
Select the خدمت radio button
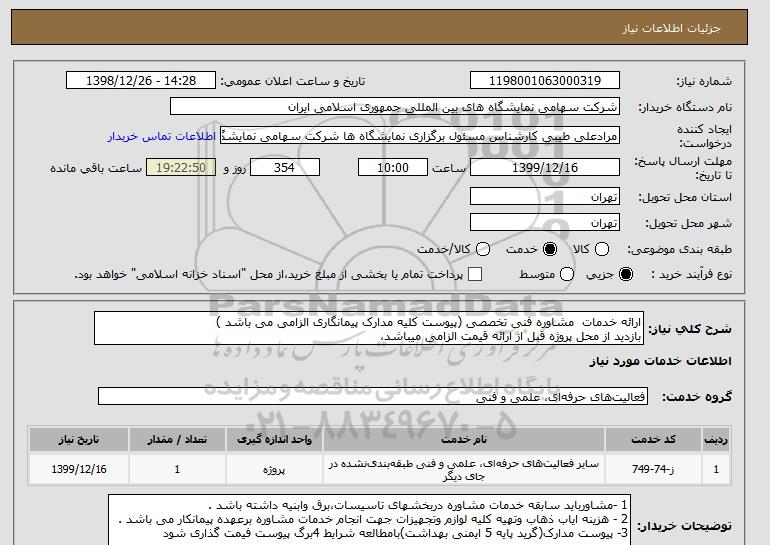point(550,249)
